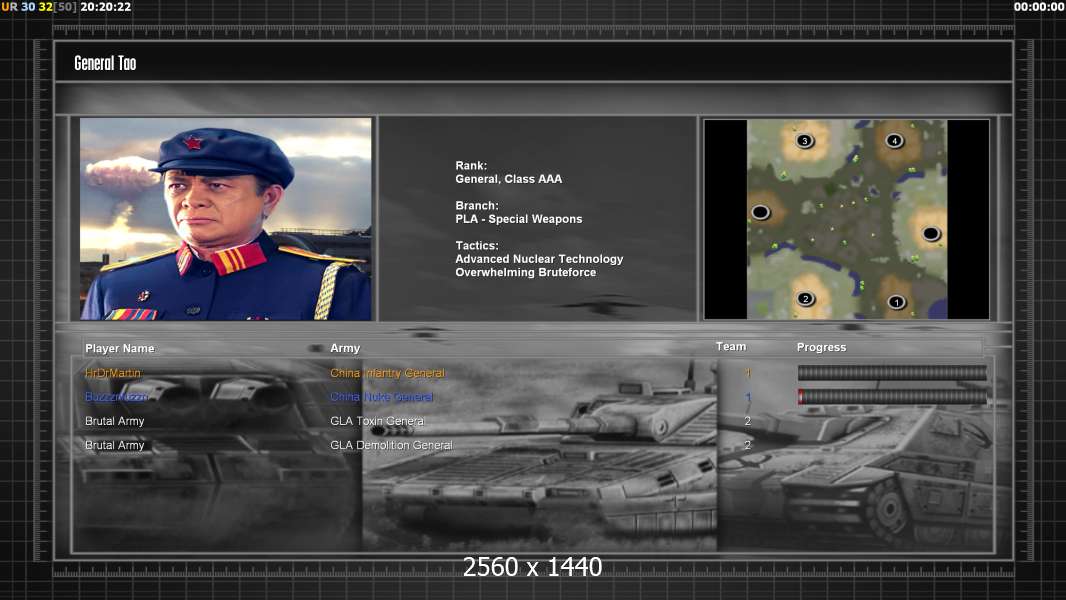Choose start position marker 3 on minimap
Image resolution: width=1066 pixels, height=600 pixels.
tap(805, 141)
